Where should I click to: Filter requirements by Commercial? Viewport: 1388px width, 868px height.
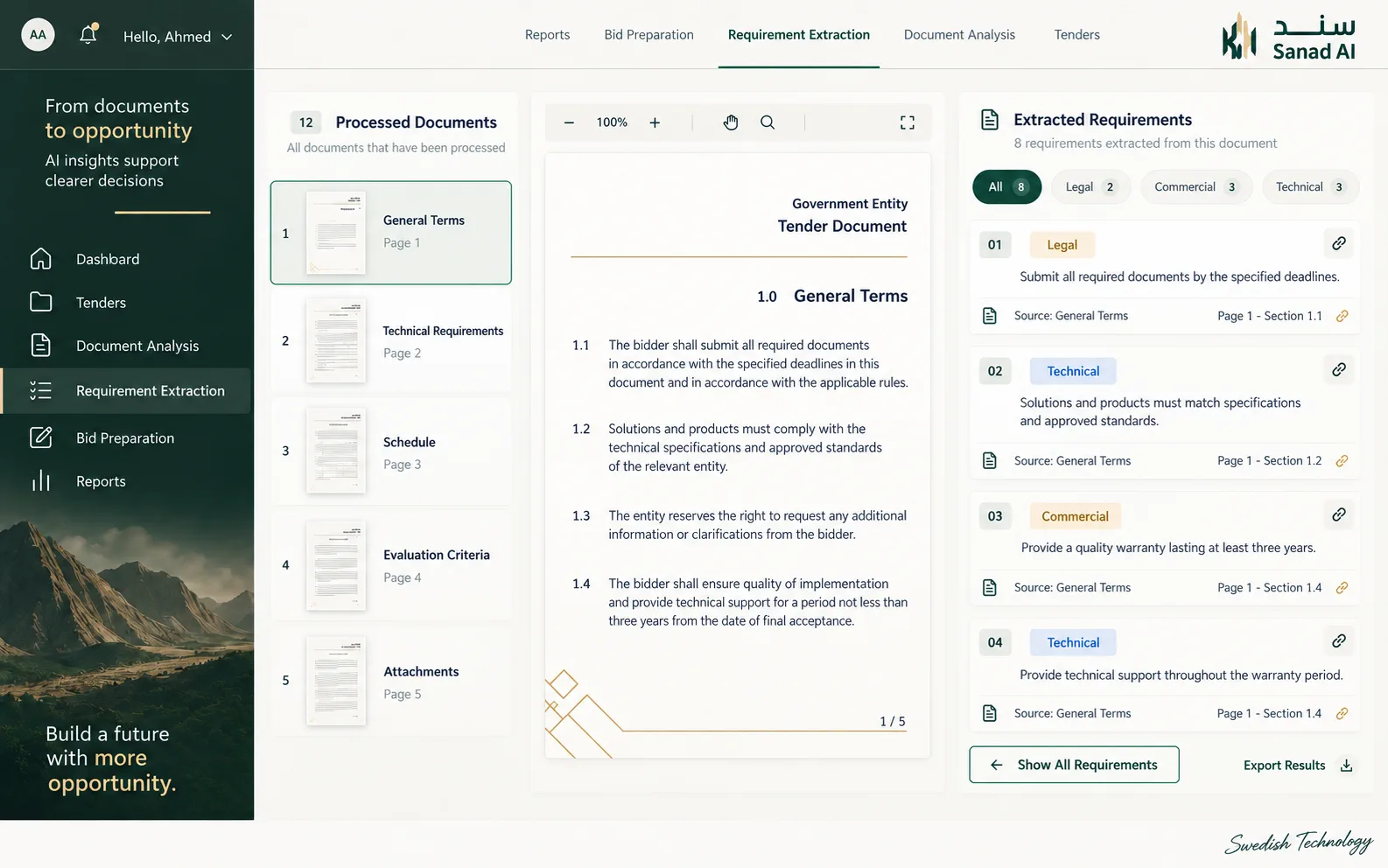1195,186
